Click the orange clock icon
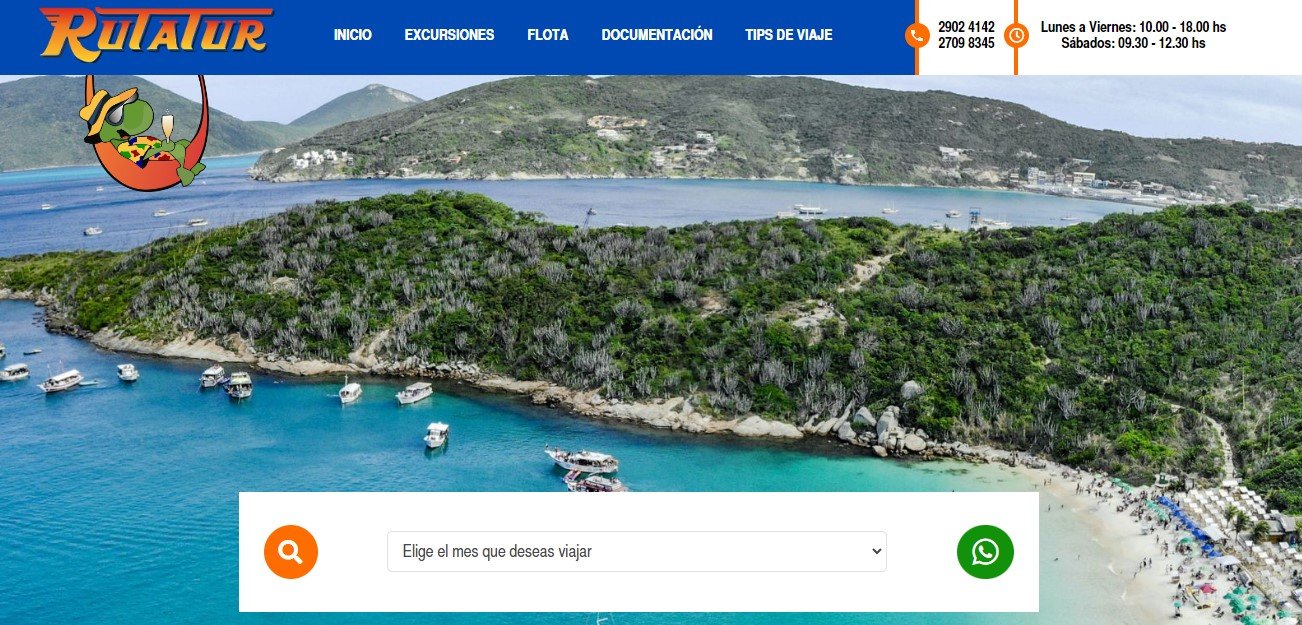 tap(1016, 36)
